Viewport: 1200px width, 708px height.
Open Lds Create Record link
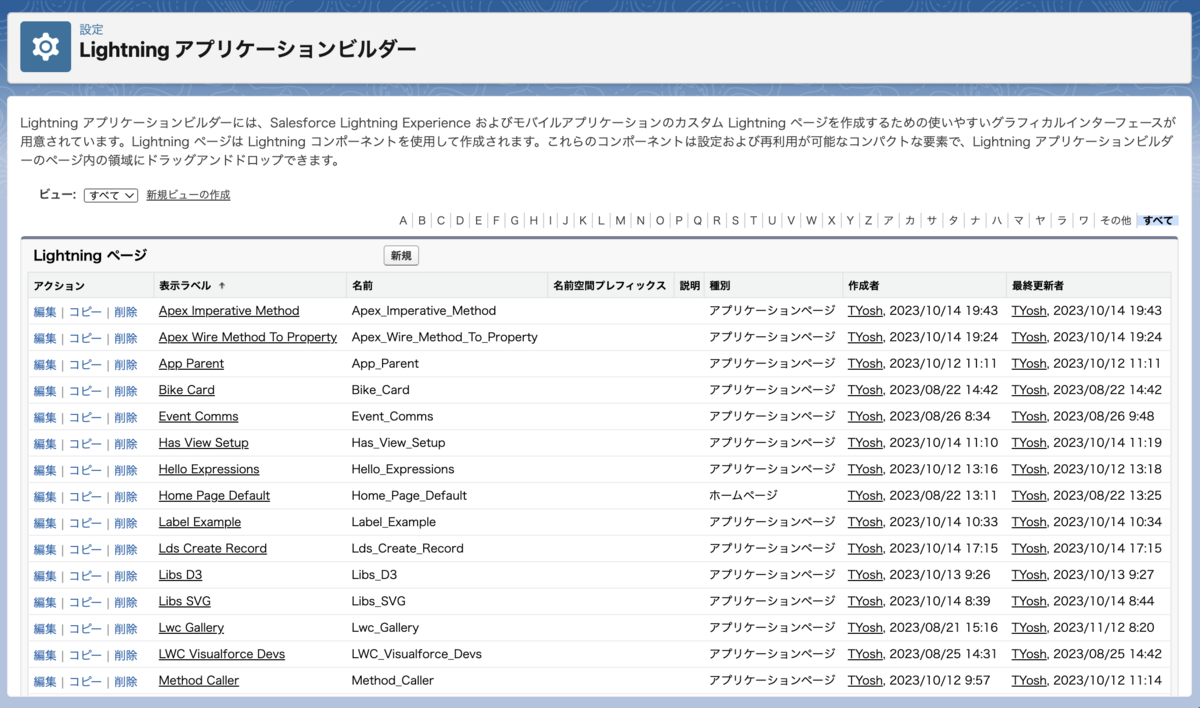212,549
